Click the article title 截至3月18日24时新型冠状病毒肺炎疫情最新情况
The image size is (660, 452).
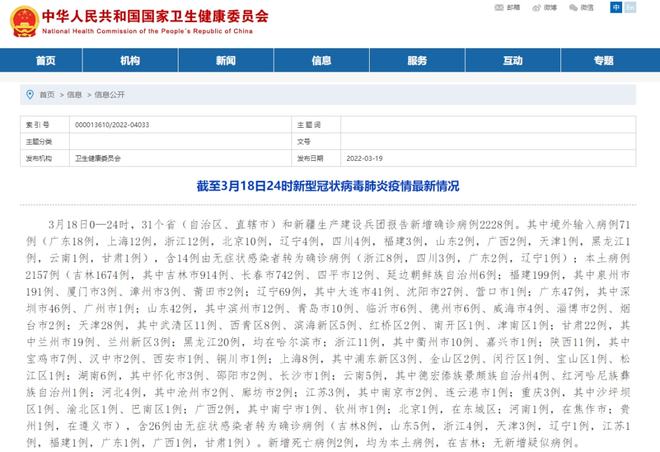[x=328, y=186]
